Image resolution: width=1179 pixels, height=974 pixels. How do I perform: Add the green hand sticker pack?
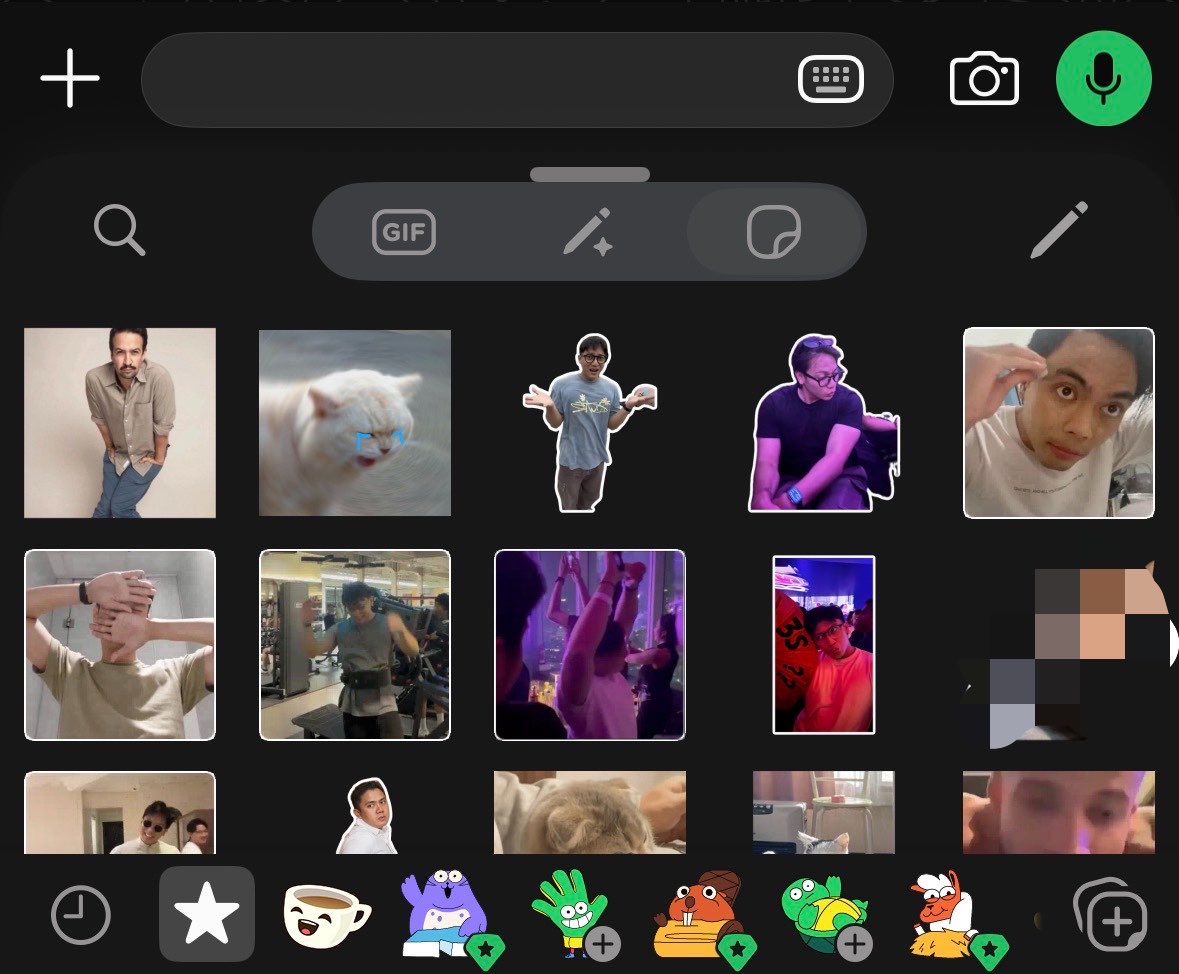[577, 915]
